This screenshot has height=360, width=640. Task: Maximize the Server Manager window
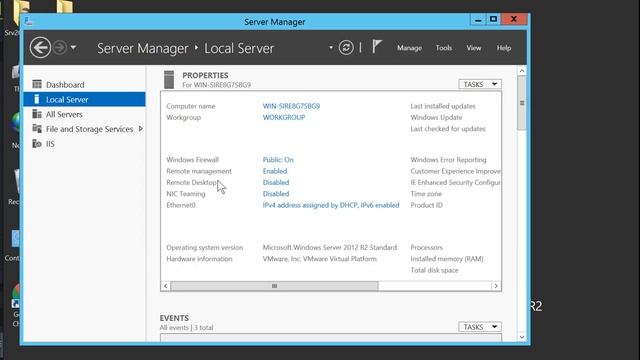(x=493, y=19)
